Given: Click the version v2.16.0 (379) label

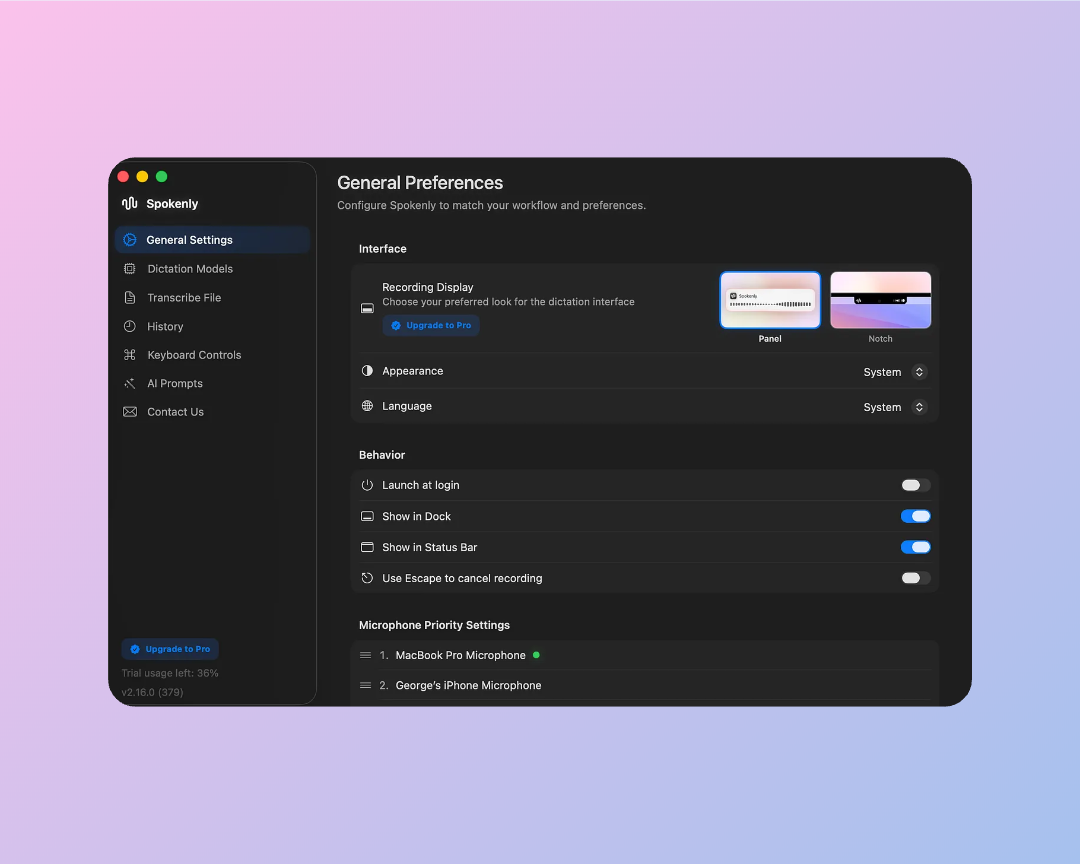Looking at the screenshot, I should pyautogui.click(x=152, y=692).
